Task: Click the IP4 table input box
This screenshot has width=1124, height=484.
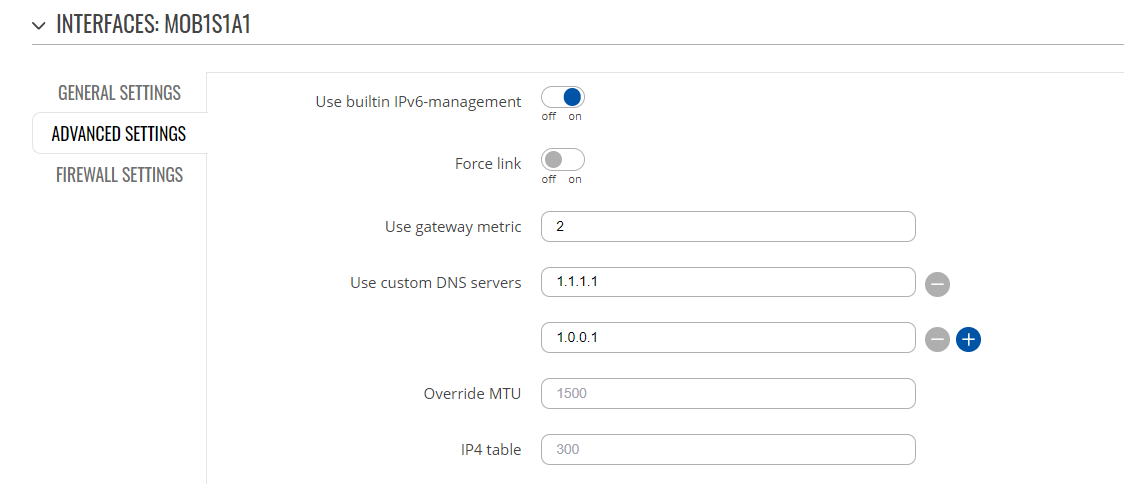Action: (x=728, y=450)
